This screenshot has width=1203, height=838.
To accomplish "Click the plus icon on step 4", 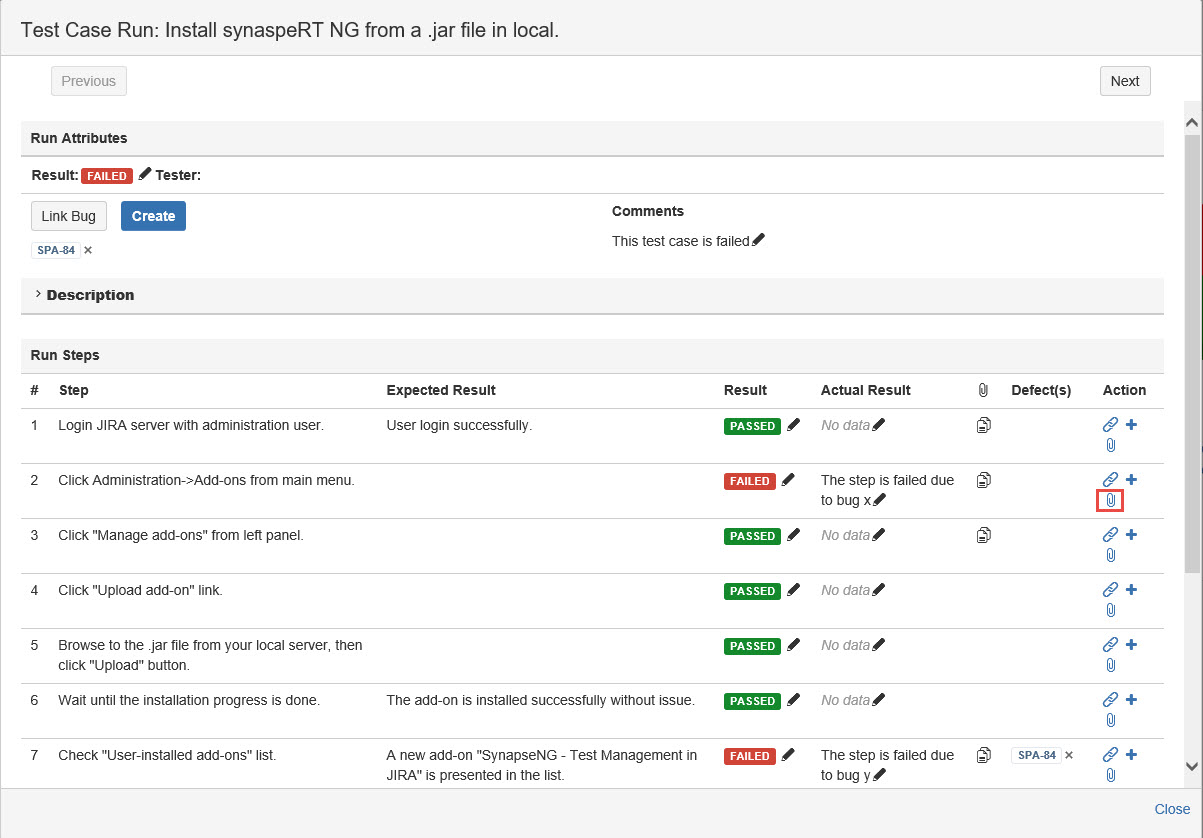I will tap(1131, 590).
